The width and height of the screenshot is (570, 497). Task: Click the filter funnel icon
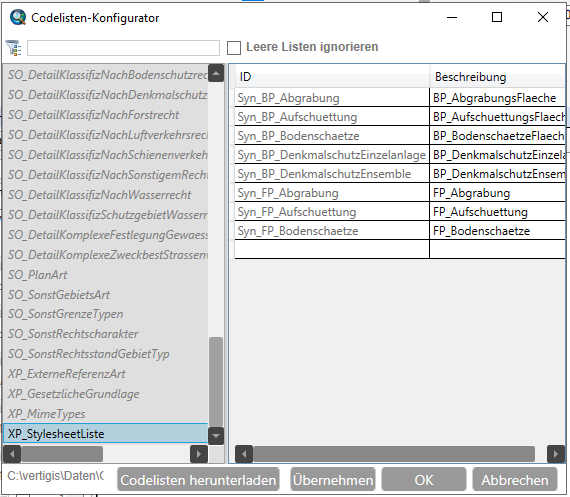(14, 48)
